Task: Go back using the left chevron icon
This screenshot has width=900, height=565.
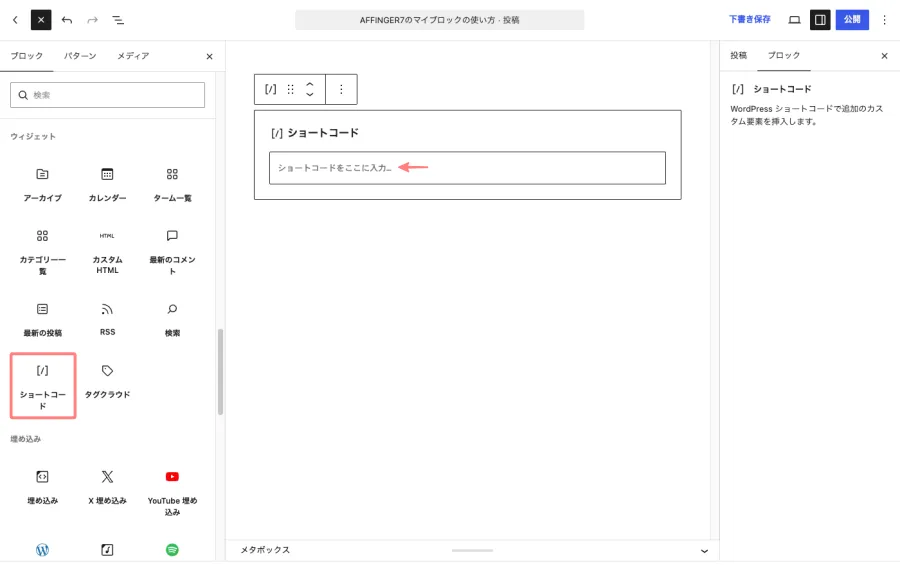Action: click(15, 20)
